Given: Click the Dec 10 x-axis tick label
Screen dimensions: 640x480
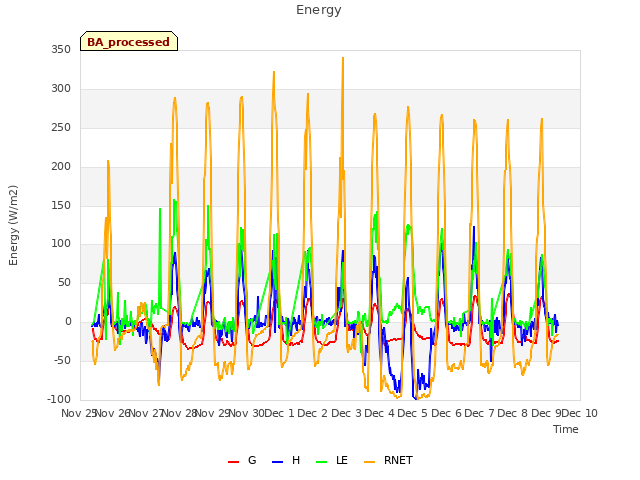Looking at the screenshot, I should [580, 413].
